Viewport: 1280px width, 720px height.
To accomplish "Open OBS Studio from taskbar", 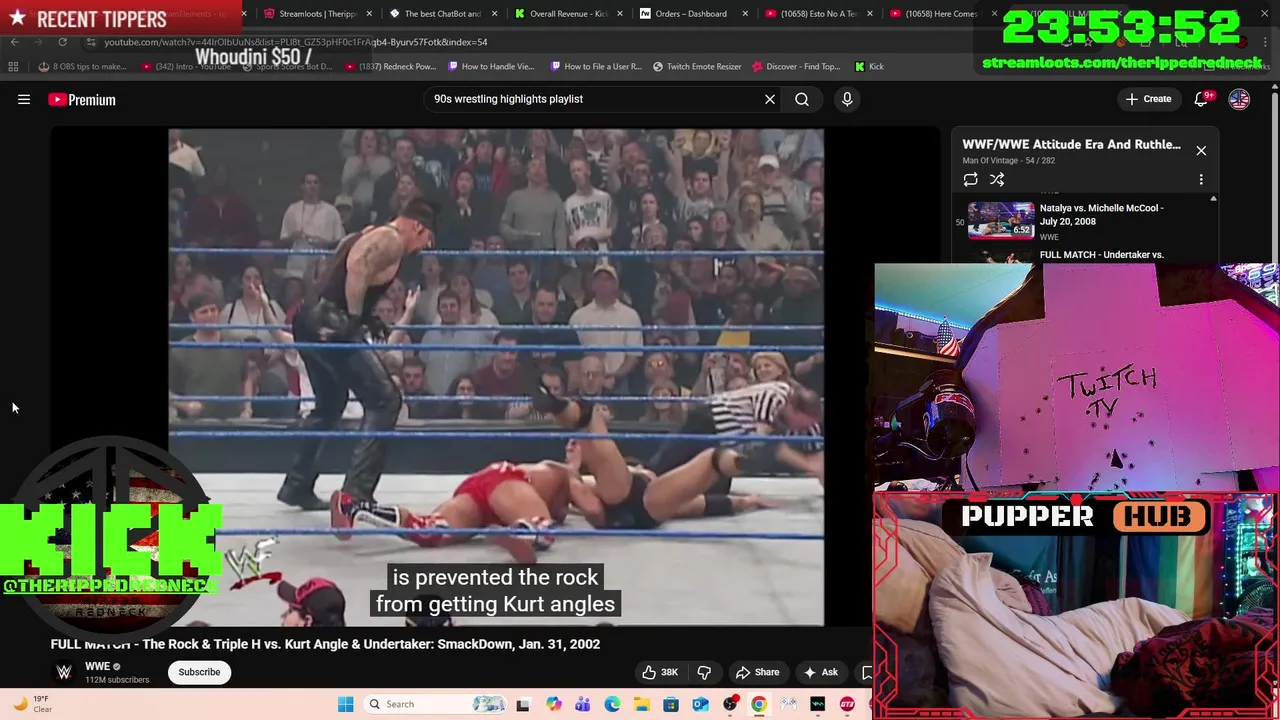I will pos(730,704).
